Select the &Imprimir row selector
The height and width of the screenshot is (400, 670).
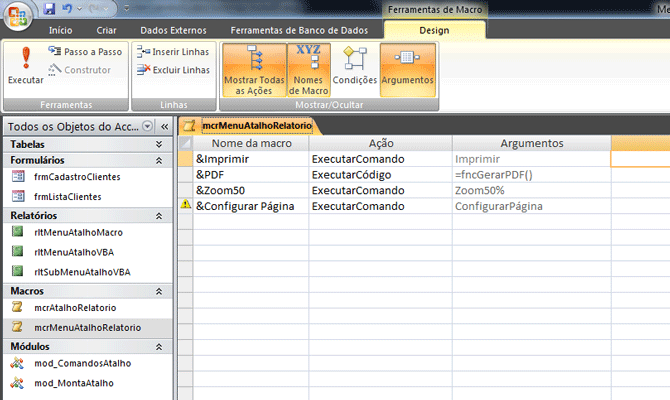point(185,159)
